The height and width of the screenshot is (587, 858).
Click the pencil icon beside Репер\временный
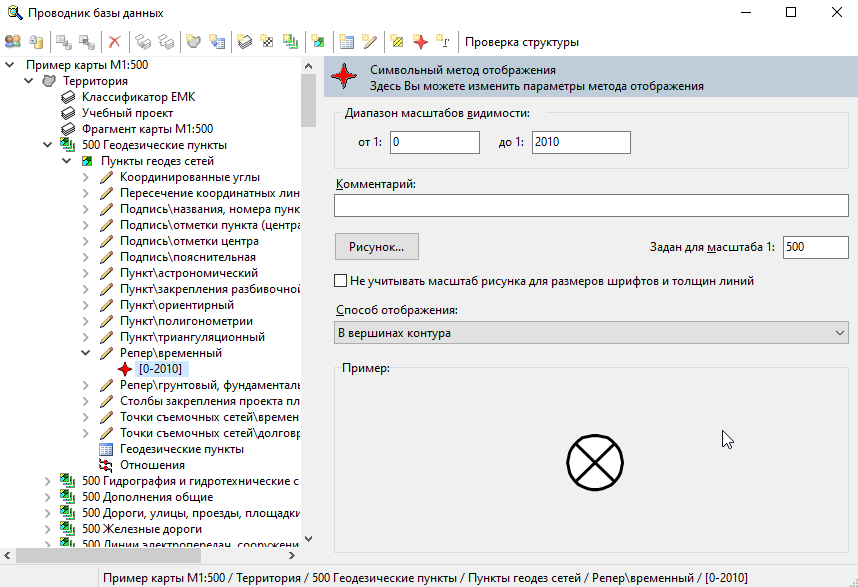[x=106, y=353]
